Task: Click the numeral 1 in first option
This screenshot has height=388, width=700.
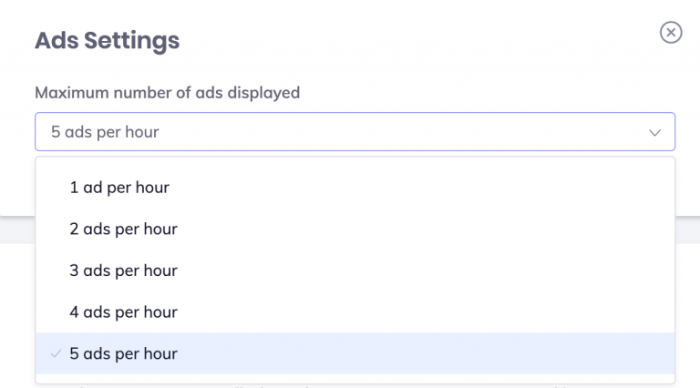Action: click(x=74, y=188)
